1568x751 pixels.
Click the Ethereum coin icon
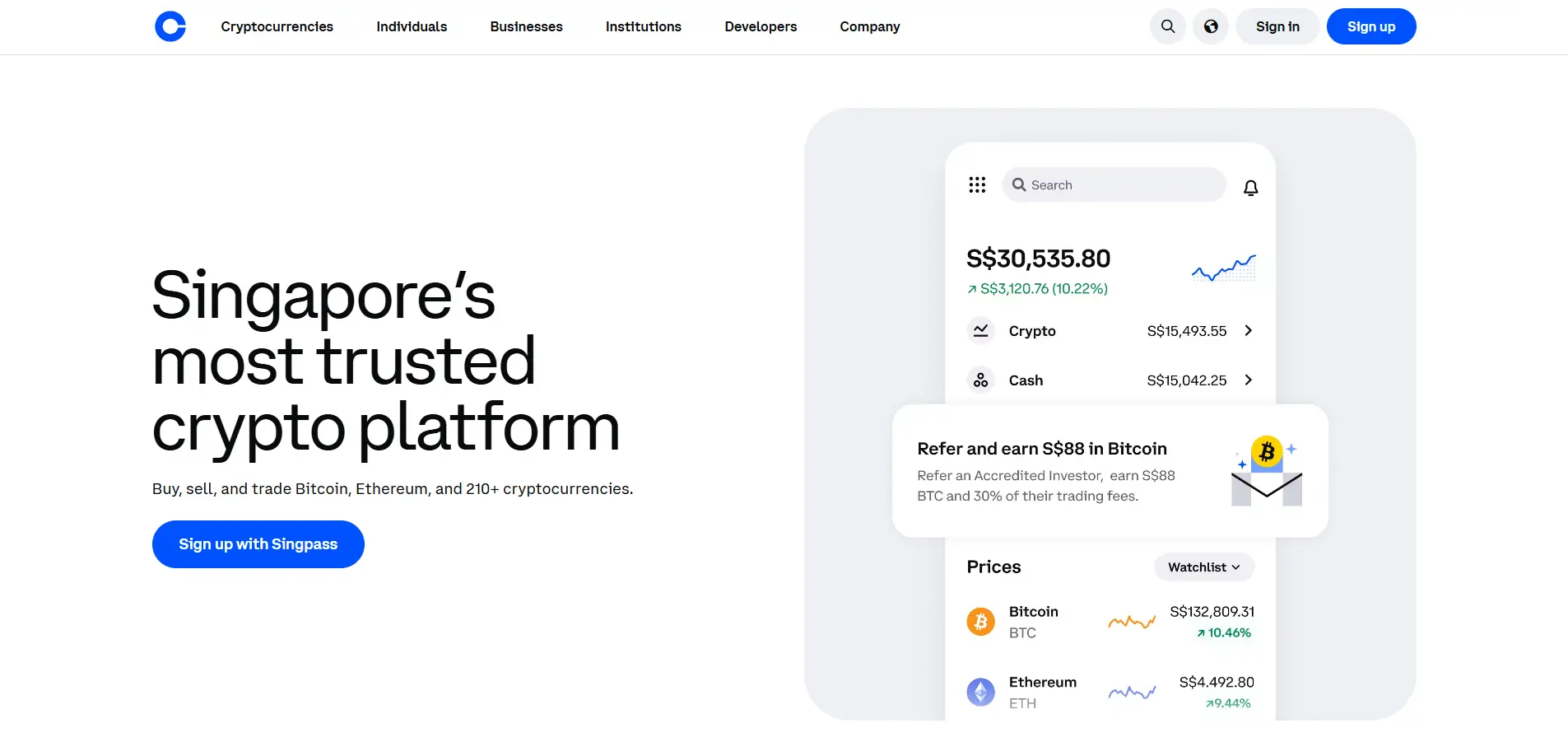coord(980,692)
